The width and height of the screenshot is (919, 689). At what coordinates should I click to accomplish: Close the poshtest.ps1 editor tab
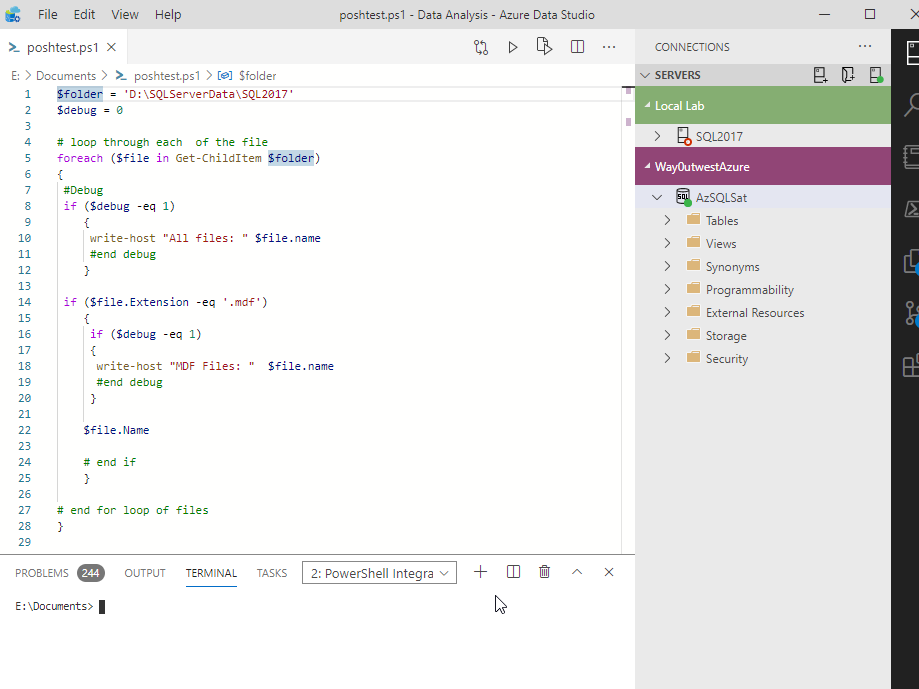coord(111,47)
